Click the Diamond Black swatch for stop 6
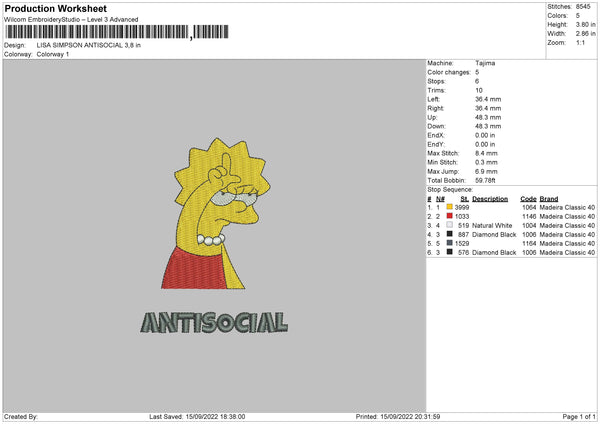600x424 pixels. tap(449, 252)
